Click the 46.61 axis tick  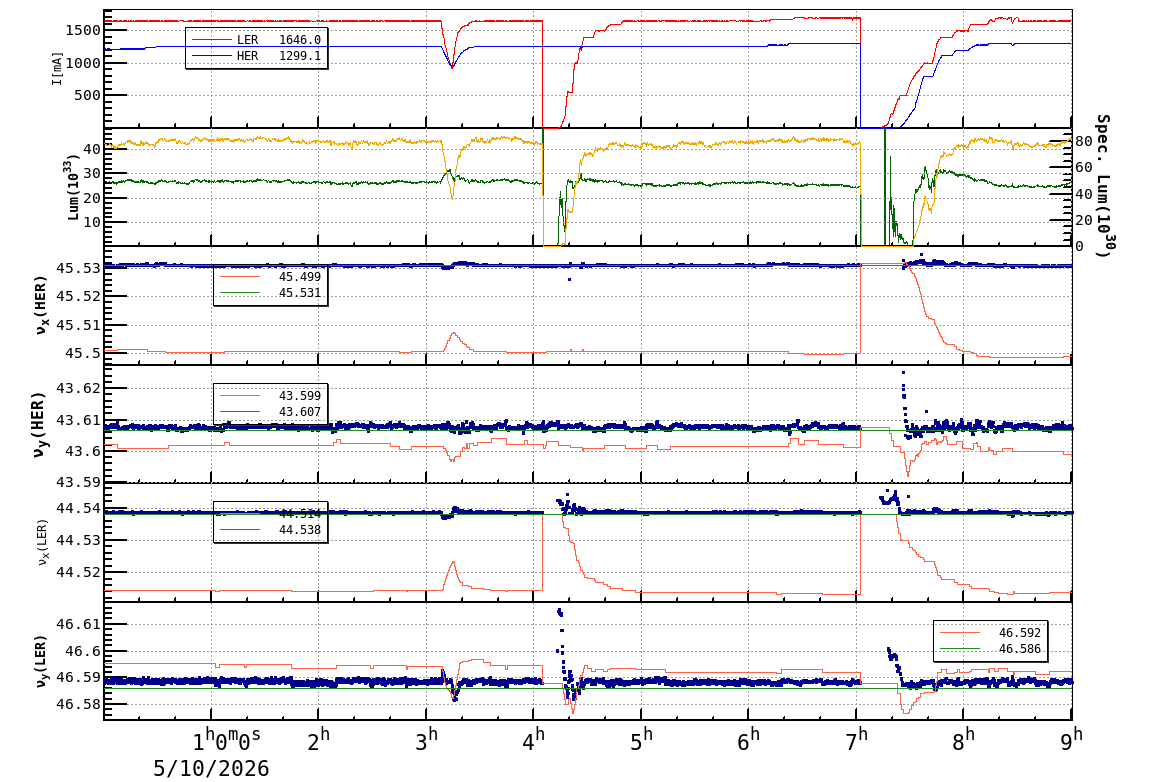pyautogui.click(x=78, y=625)
